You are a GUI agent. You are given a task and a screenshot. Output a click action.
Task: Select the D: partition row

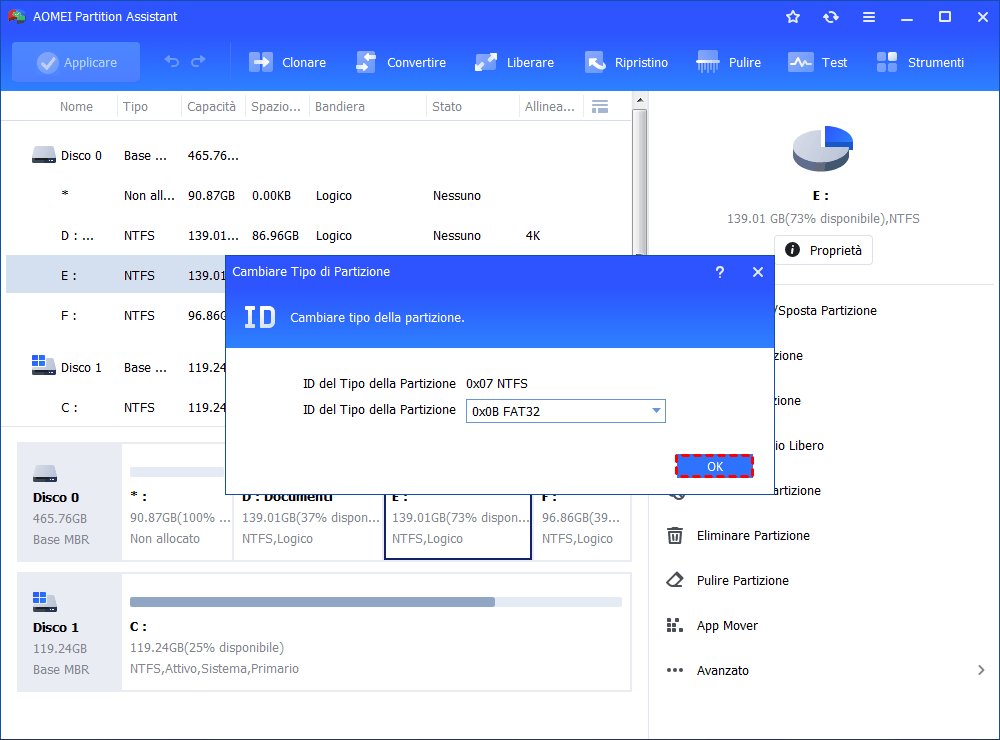coord(319,235)
